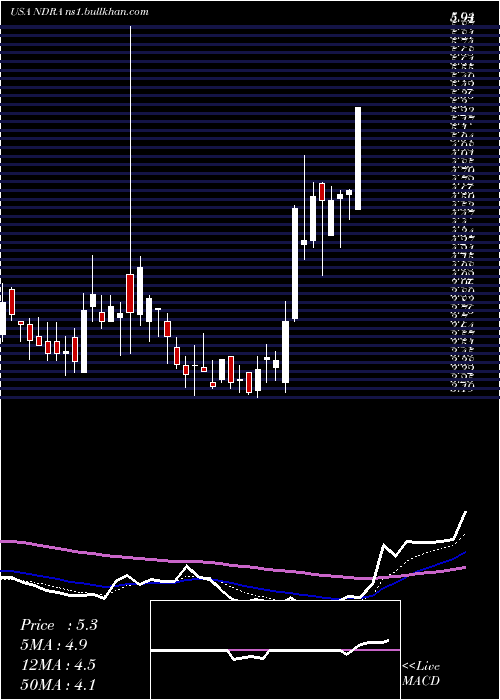Image resolution: width=500 pixels, height=700 pixels.
Task: Click the 'USA NDRA ns1.bullkhan.com' chart title
Action: 79,12
